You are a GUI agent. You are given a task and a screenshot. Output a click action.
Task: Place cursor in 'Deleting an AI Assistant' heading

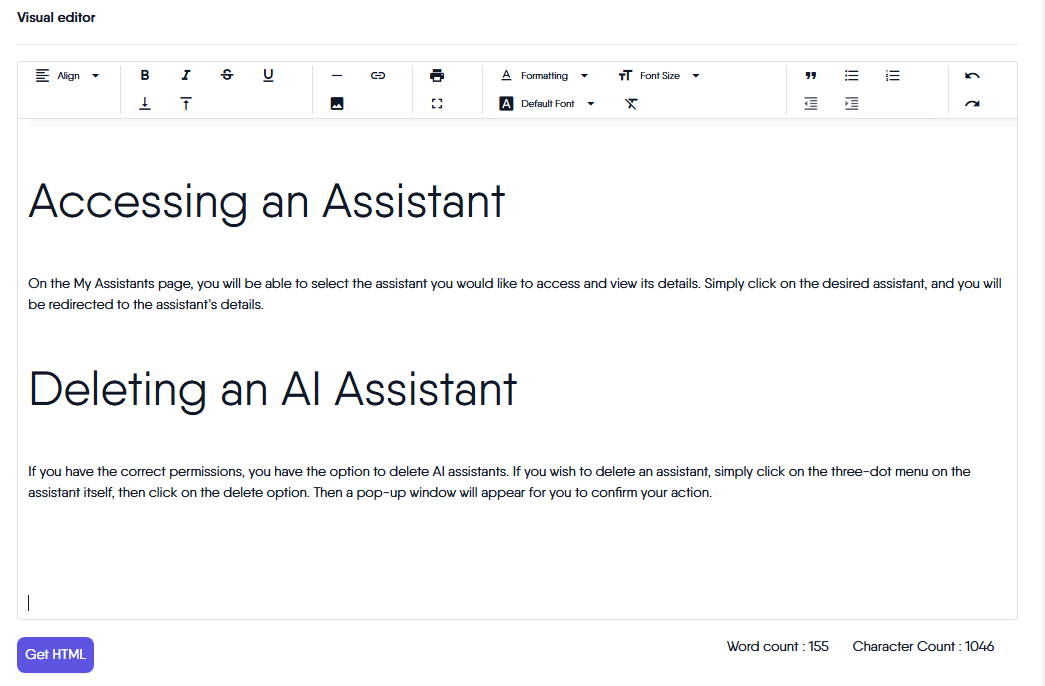[273, 389]
